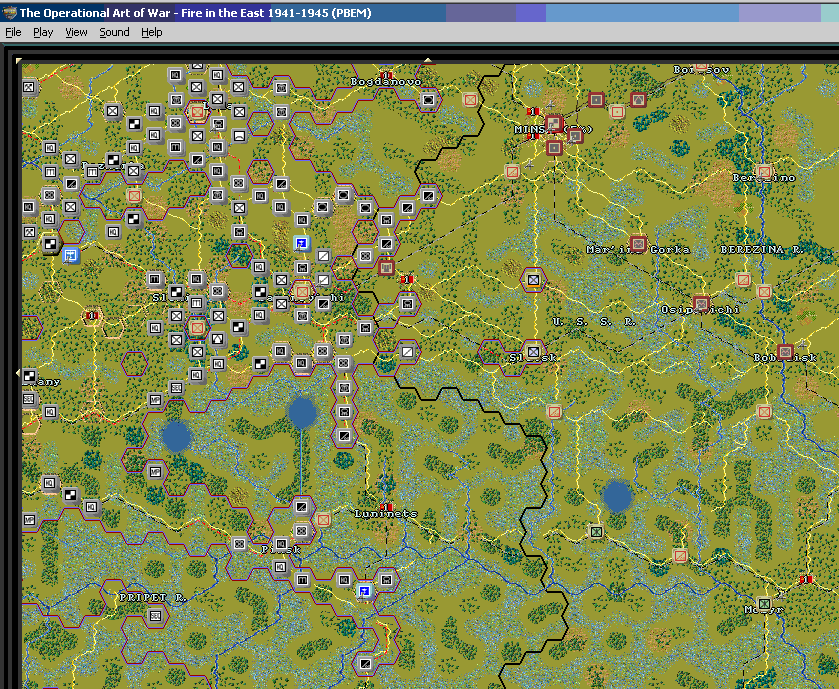Select the pink cavalry unit south of Slutsk

tap(554, 412)
